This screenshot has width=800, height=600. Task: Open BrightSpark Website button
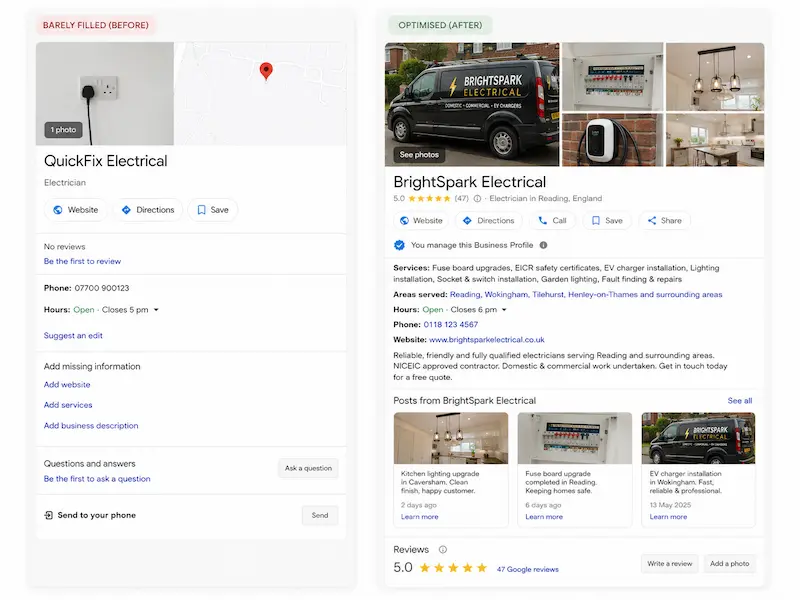pos(421,220)
